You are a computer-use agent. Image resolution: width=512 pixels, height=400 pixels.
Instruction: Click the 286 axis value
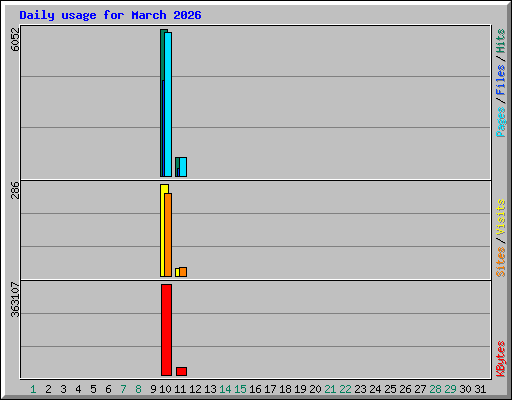click(15, 190)
